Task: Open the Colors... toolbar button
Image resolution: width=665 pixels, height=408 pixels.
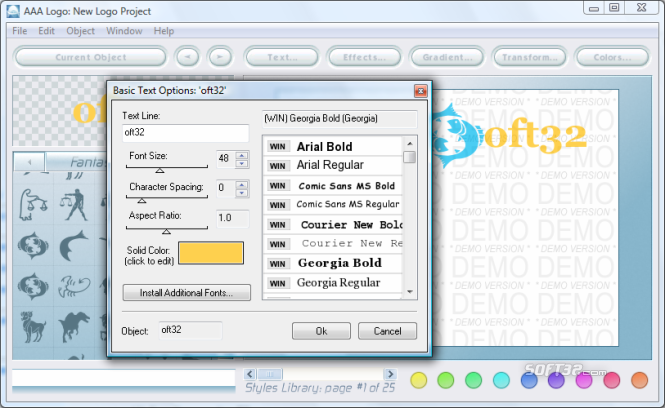Action: point(612,57)
